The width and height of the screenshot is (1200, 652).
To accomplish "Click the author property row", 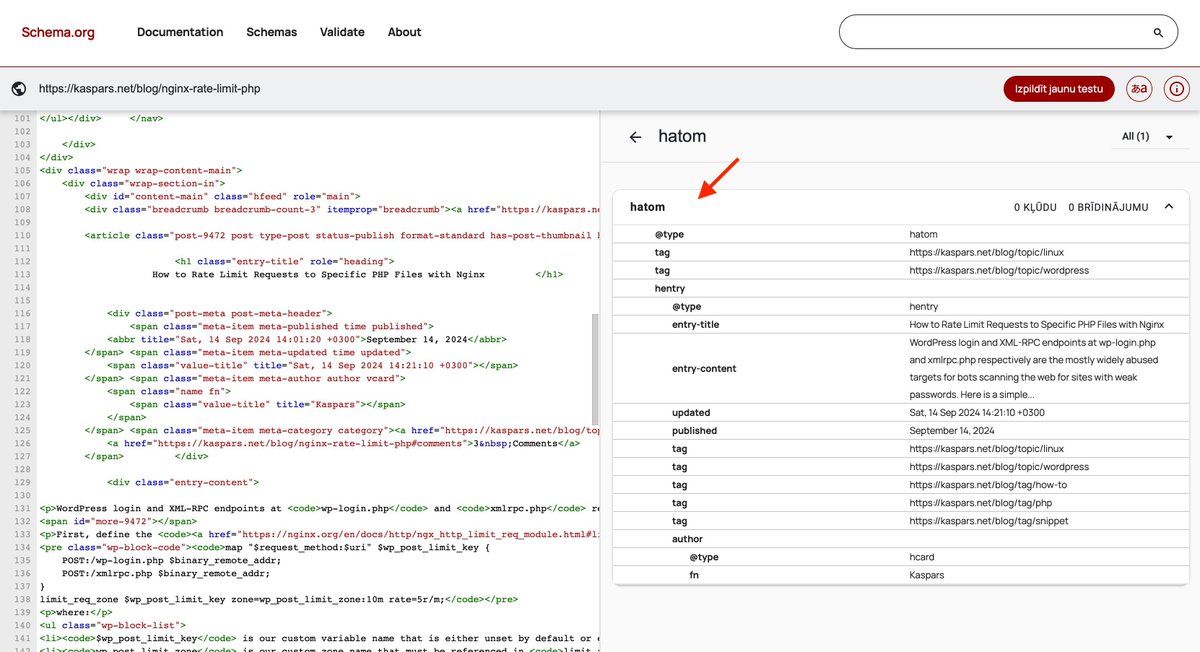I will [x=900, y=539].
